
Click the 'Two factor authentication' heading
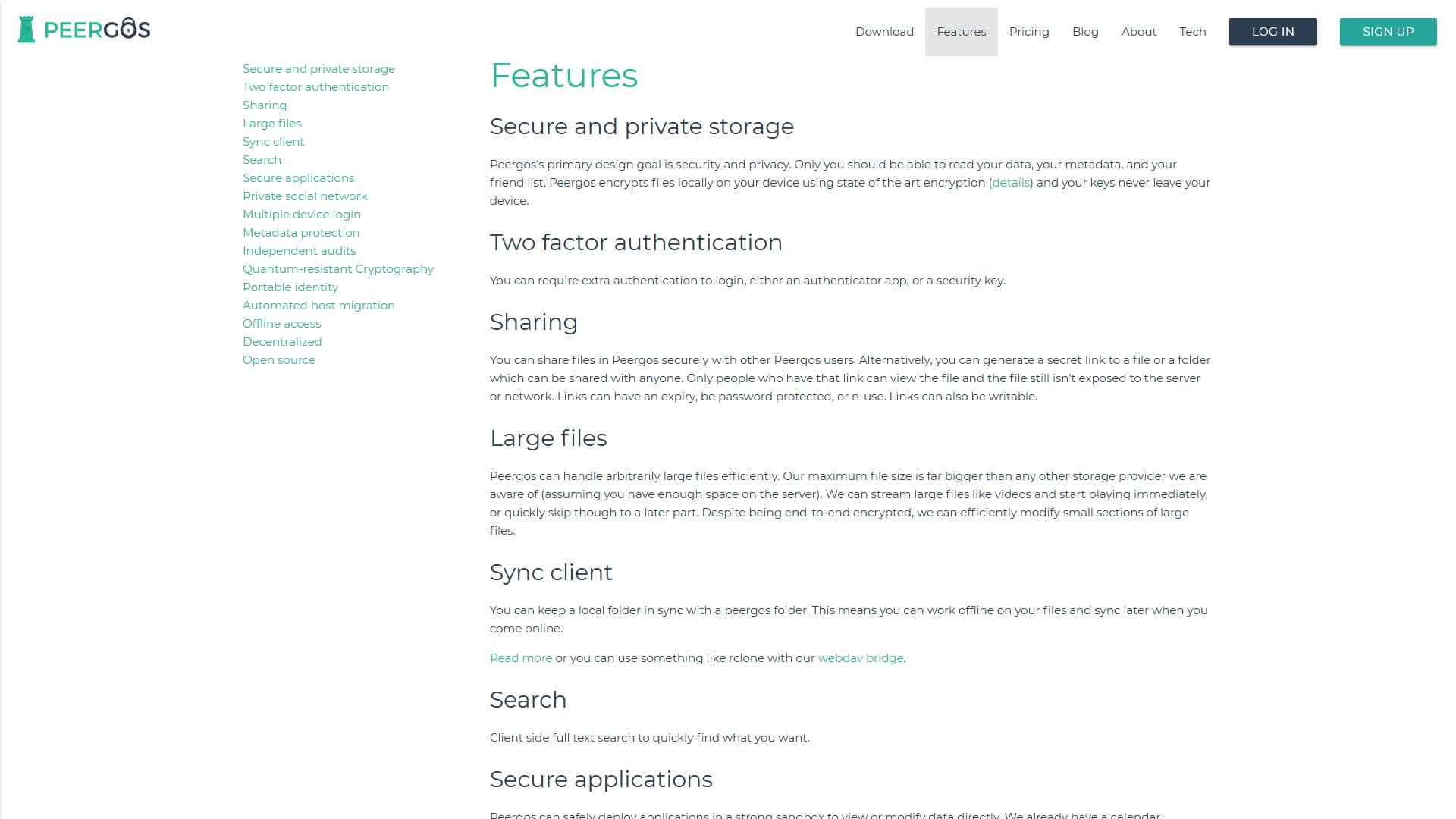click(x=635, y=243)
